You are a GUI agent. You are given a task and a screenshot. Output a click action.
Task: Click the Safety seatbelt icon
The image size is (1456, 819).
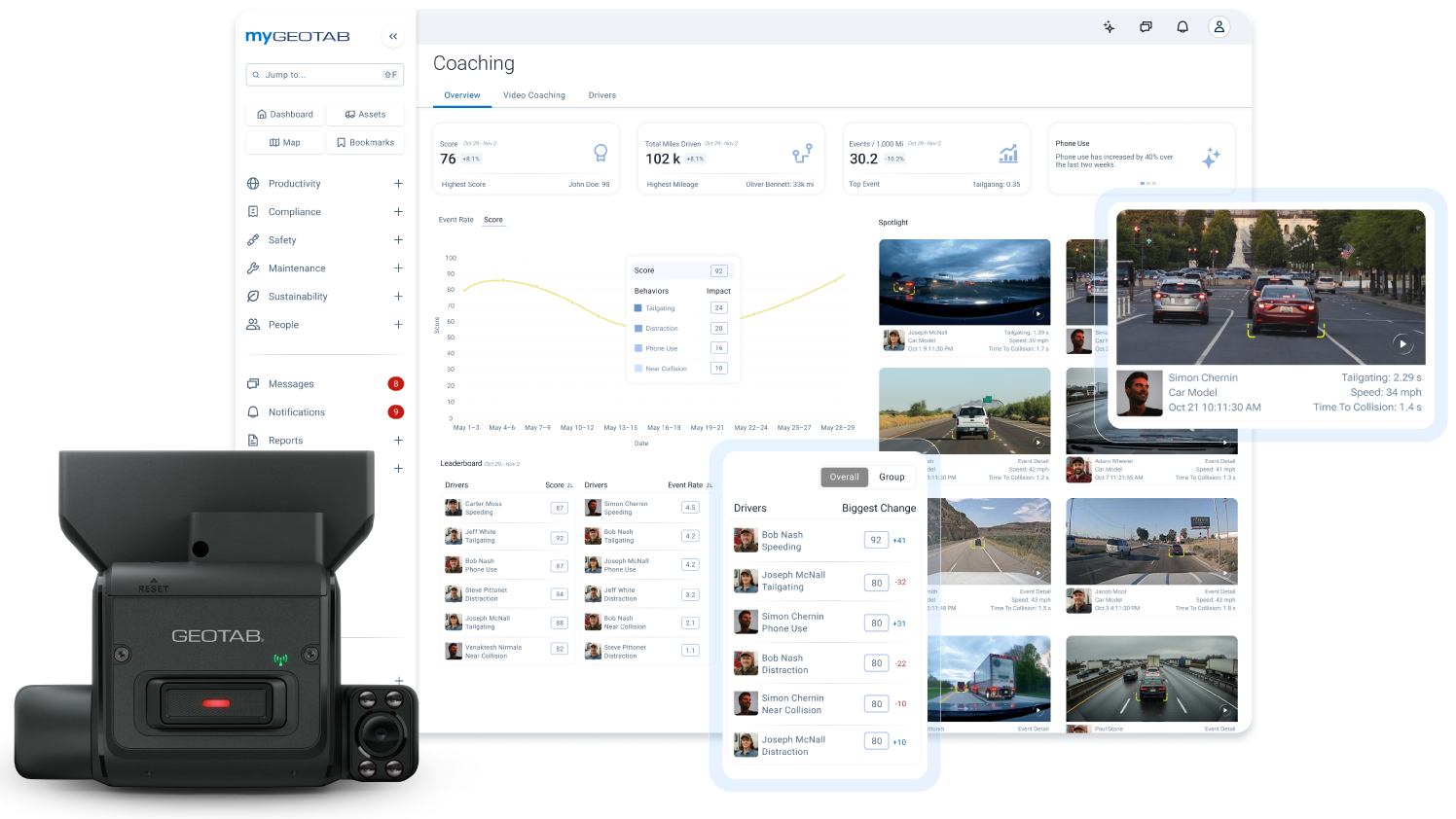coord(253,240)
